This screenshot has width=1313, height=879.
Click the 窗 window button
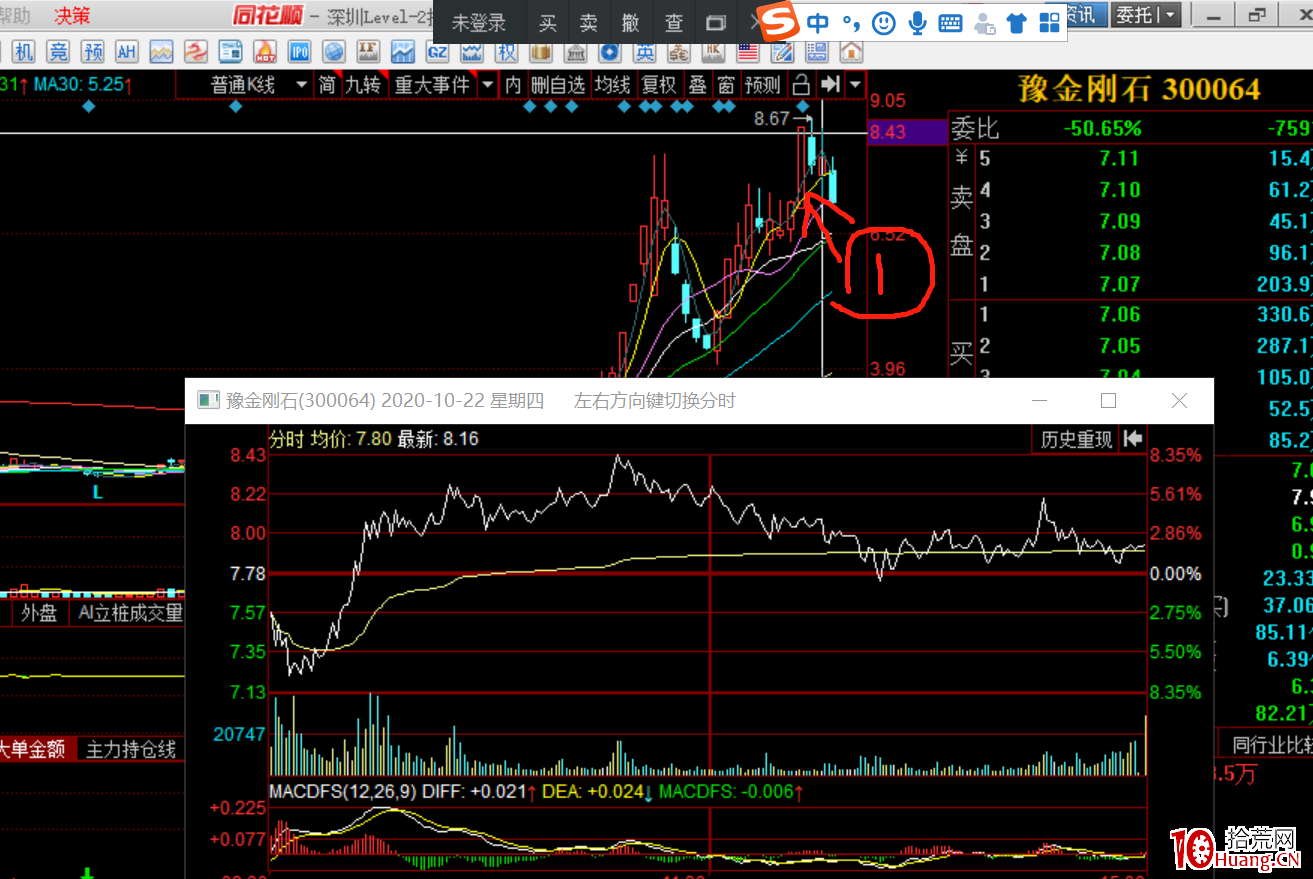tap(726, 85)
